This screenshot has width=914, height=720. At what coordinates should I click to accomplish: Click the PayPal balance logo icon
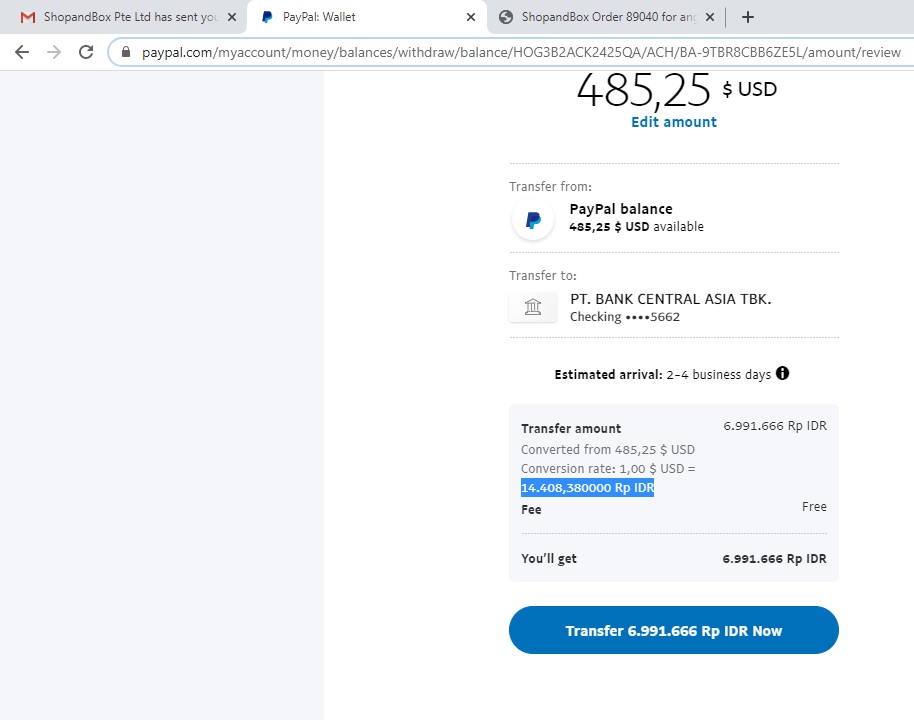click(x=533, y=219)
